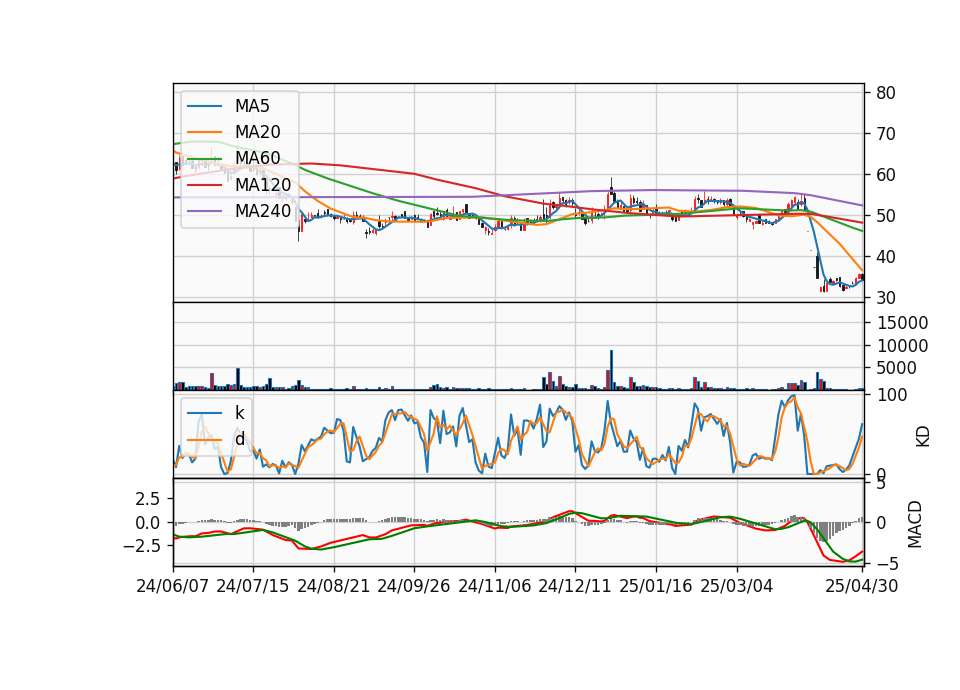Click the 24/07/15 date label
This screenshot has width=960, height=690.
click(253, 586)
